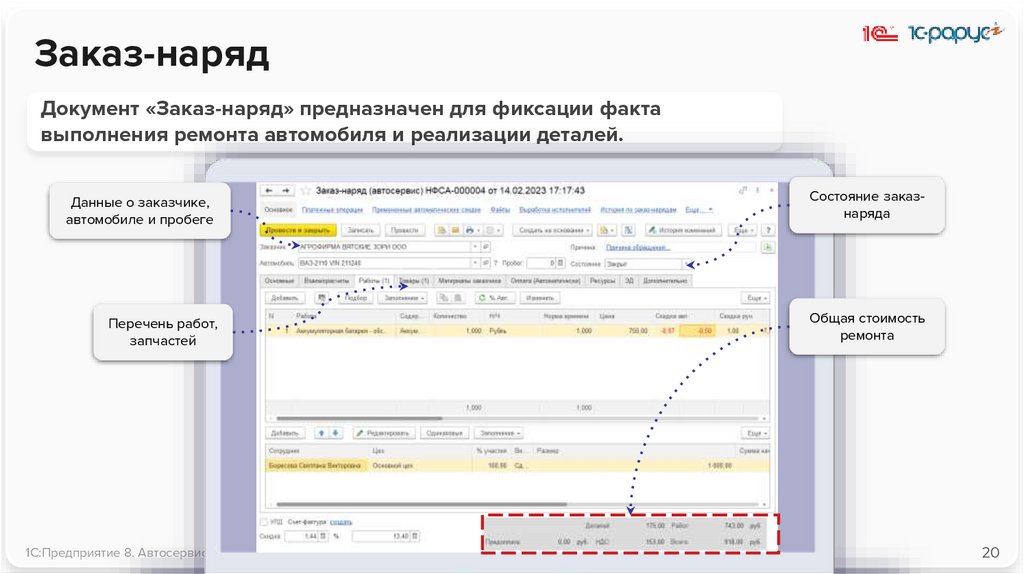The height and width of the screenshot is (574, 1024).
Task: Click the envelope icon in the toolbar
Action: pyautogui.click(x=455, y=231)
